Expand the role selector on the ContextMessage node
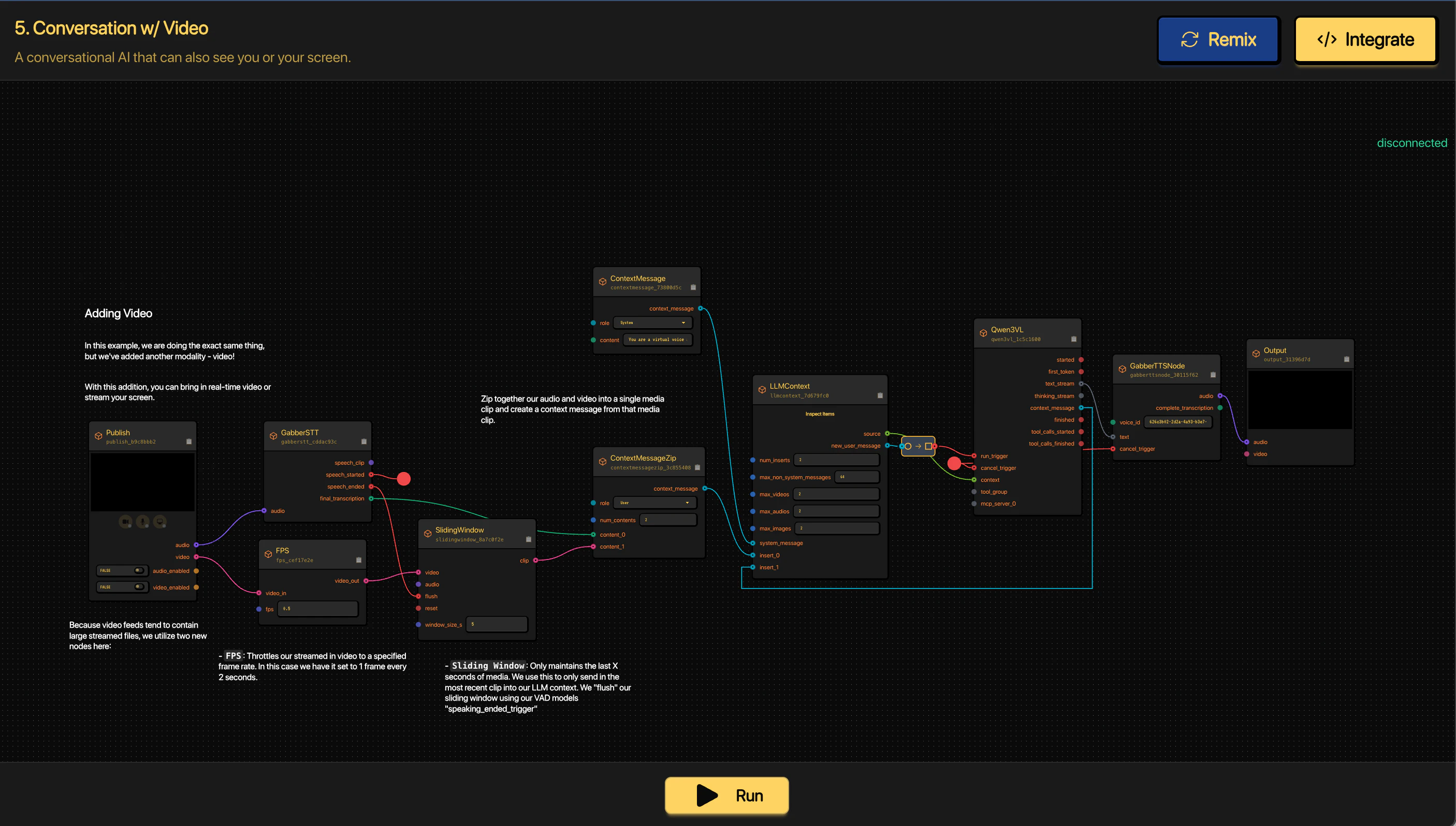Viewport: 1456px width, 826px height. pyautogui.click(x=652, y=322)
